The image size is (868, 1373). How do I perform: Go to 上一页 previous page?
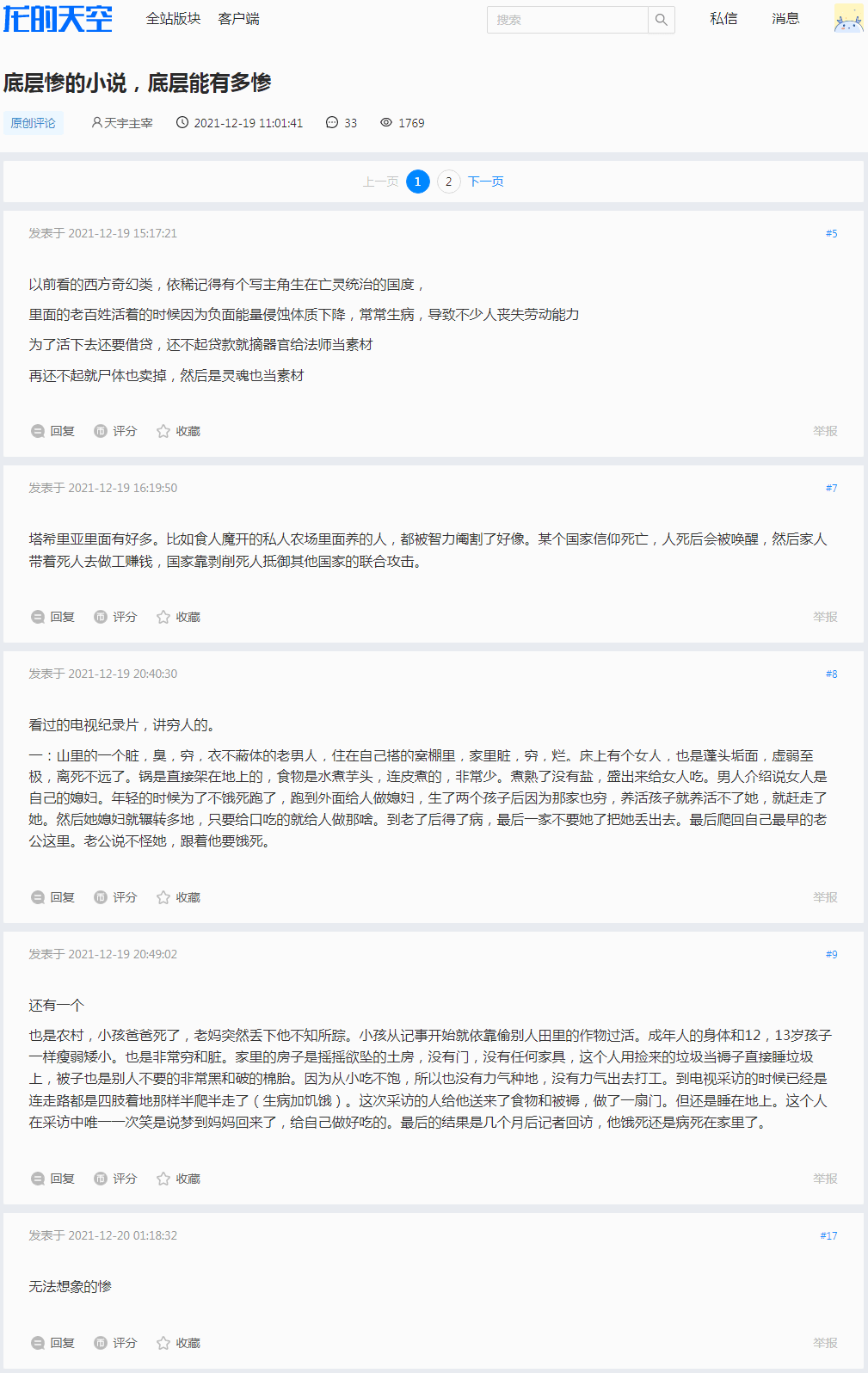click(380, 182)
